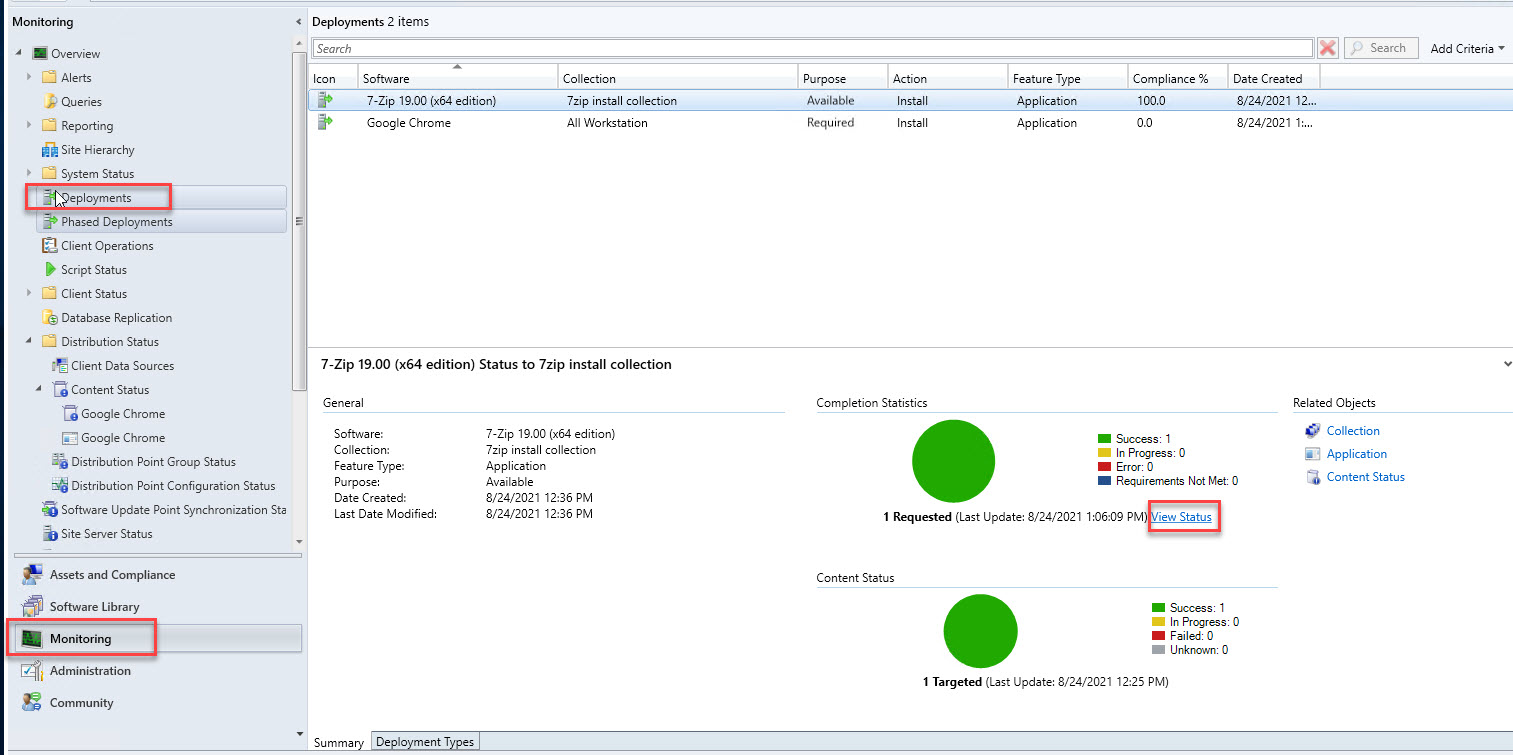Click the Content Status related object icon
Viewport: 1513px width, 755px height.
click(x=1313, y=477)
